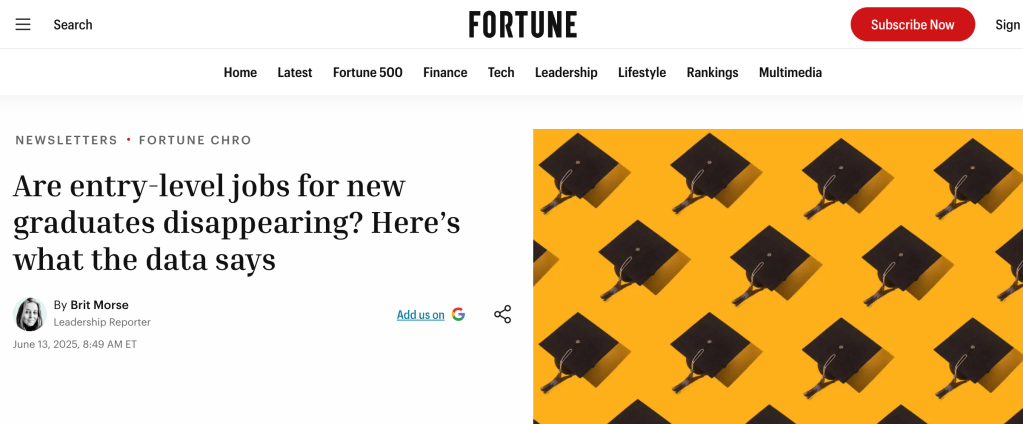Open the hamburger menu icon
Image resolution: width=1023 pixels, height=424 pixels.
pos(23,24)
